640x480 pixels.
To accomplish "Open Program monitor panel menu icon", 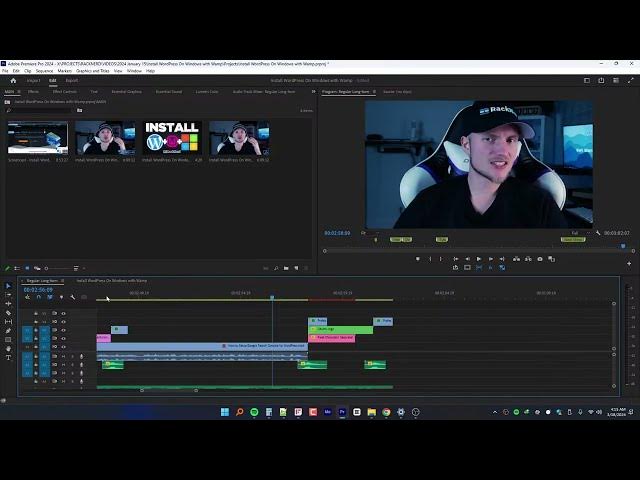I will point(374,91).
